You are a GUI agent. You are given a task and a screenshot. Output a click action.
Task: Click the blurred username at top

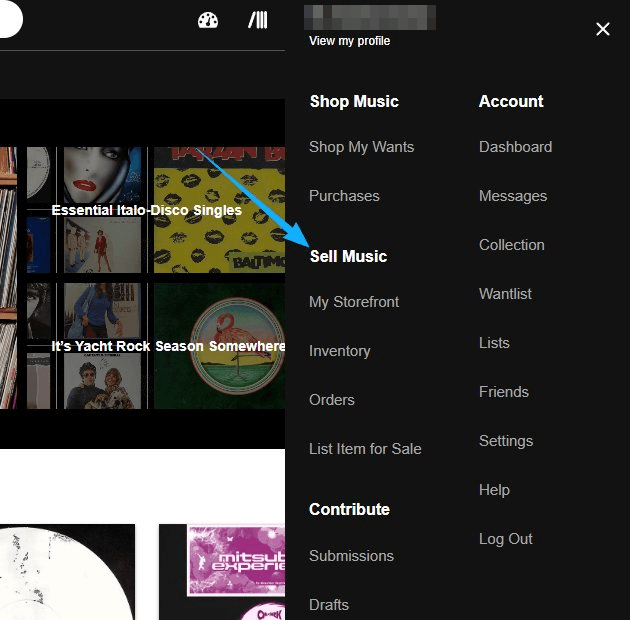[x=370, y=17]
